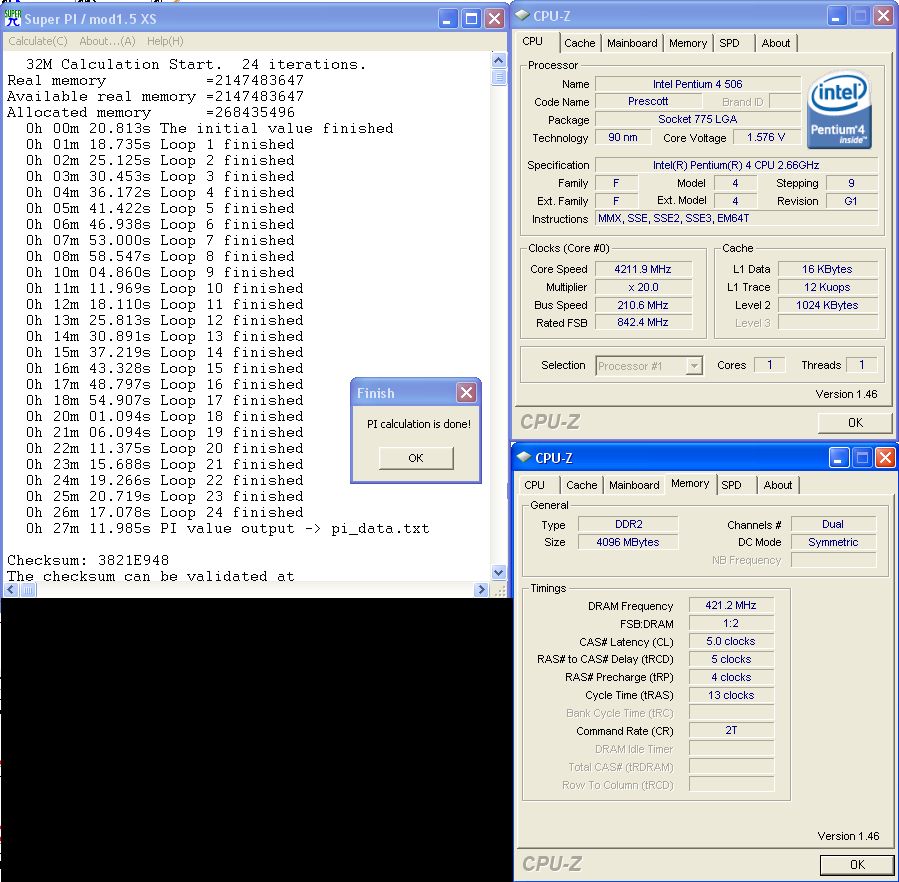Click the Name field showing Intel Pentium 4 506
Viewport: 899px width, 882px height.
click(x=697, y=84)
